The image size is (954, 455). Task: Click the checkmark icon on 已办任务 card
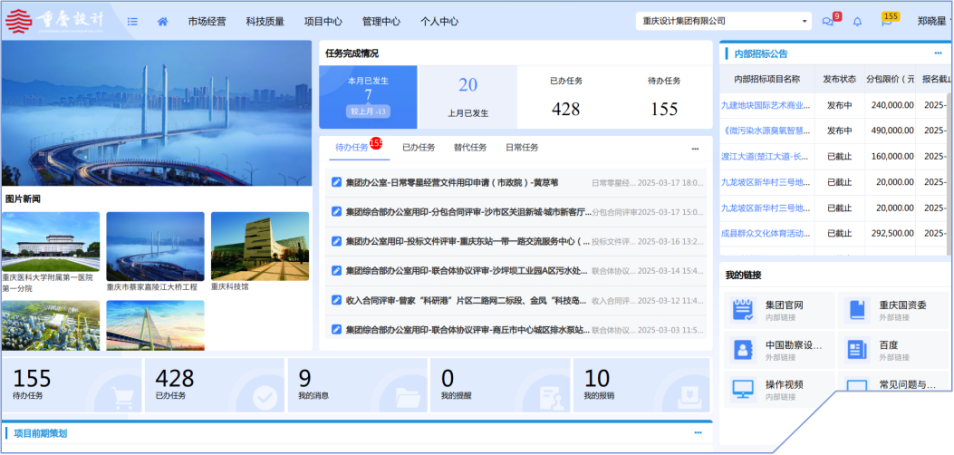click(265, 398)
